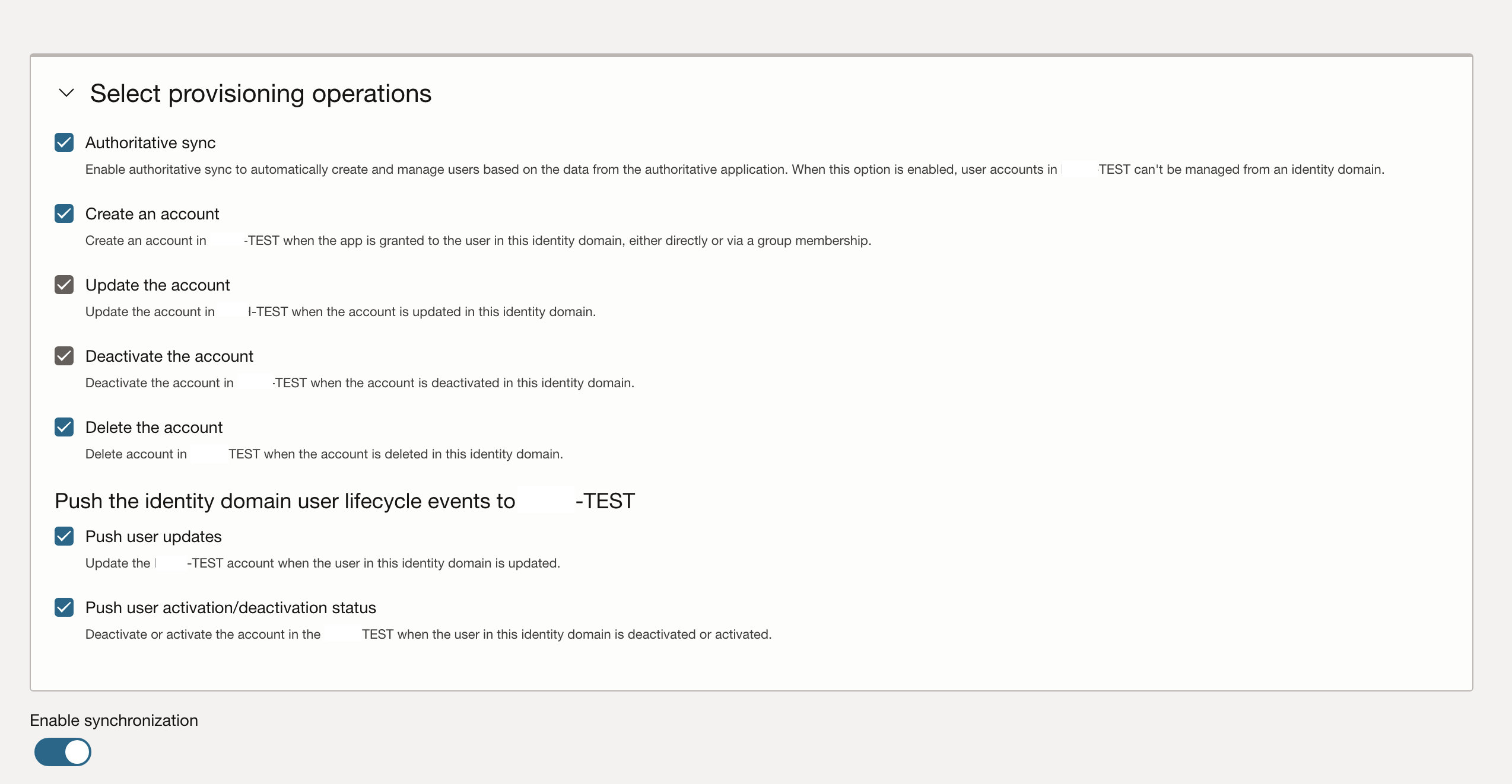Uncheck Push user activation/deactivation status
1512x784 pixels.
point(64,607)
